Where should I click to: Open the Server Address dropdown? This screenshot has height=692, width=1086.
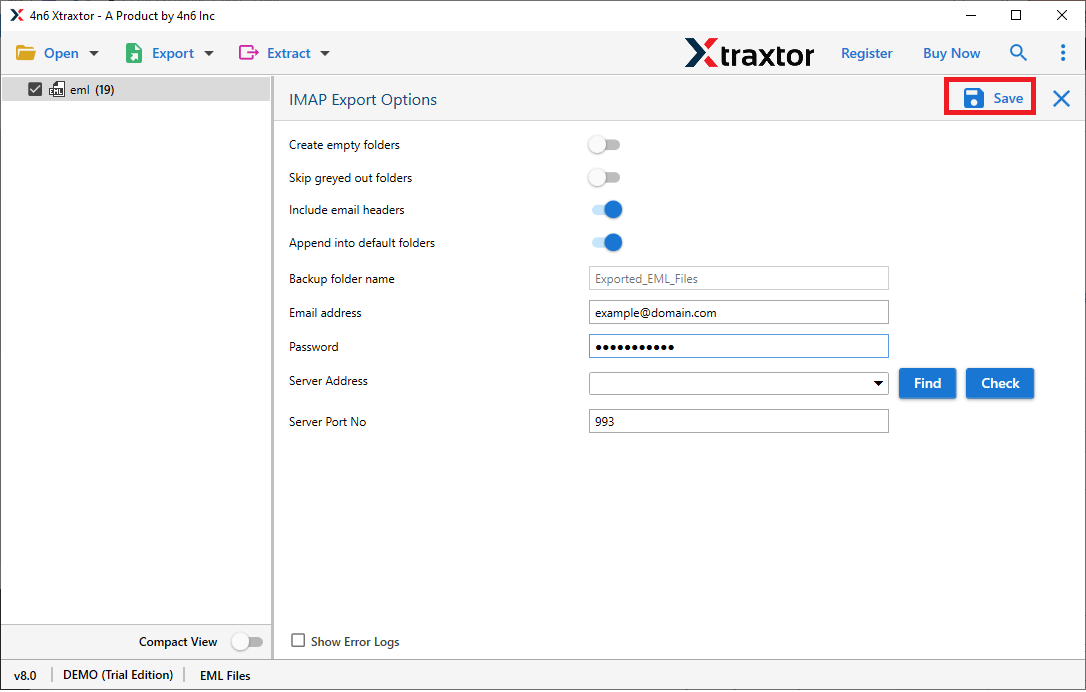click(x=879, y=383)
